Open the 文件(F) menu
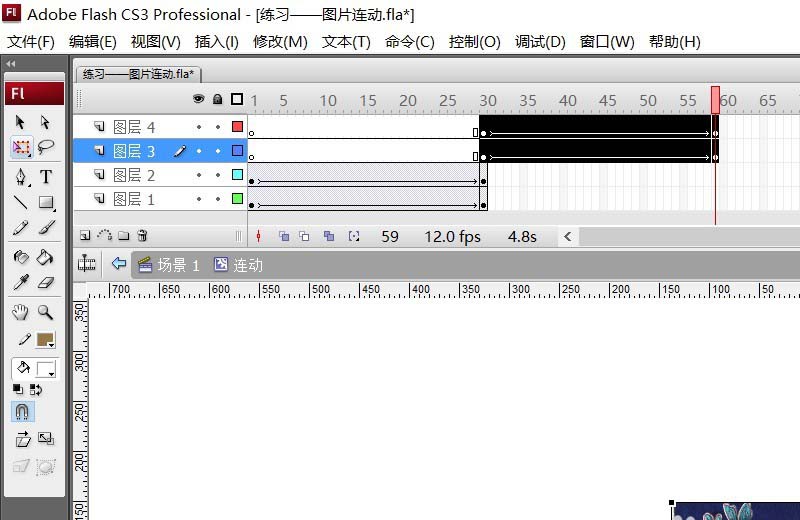 coord(31,42)
